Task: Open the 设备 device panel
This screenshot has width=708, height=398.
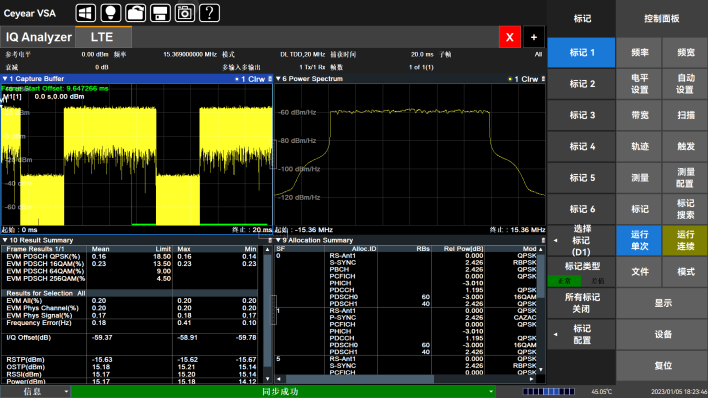Action: click(662, 334)
